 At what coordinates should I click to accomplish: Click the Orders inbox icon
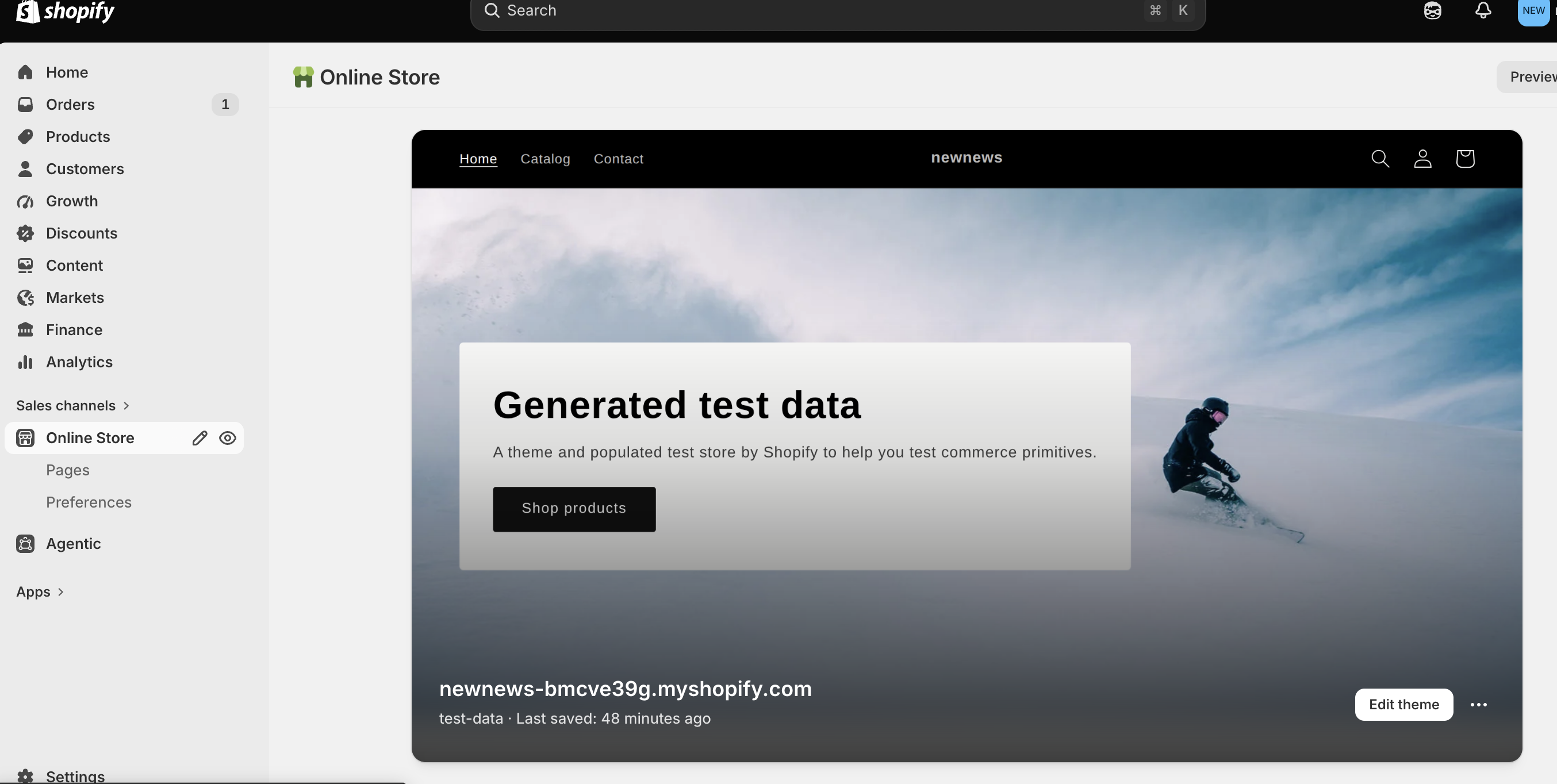tap(25, 105)
